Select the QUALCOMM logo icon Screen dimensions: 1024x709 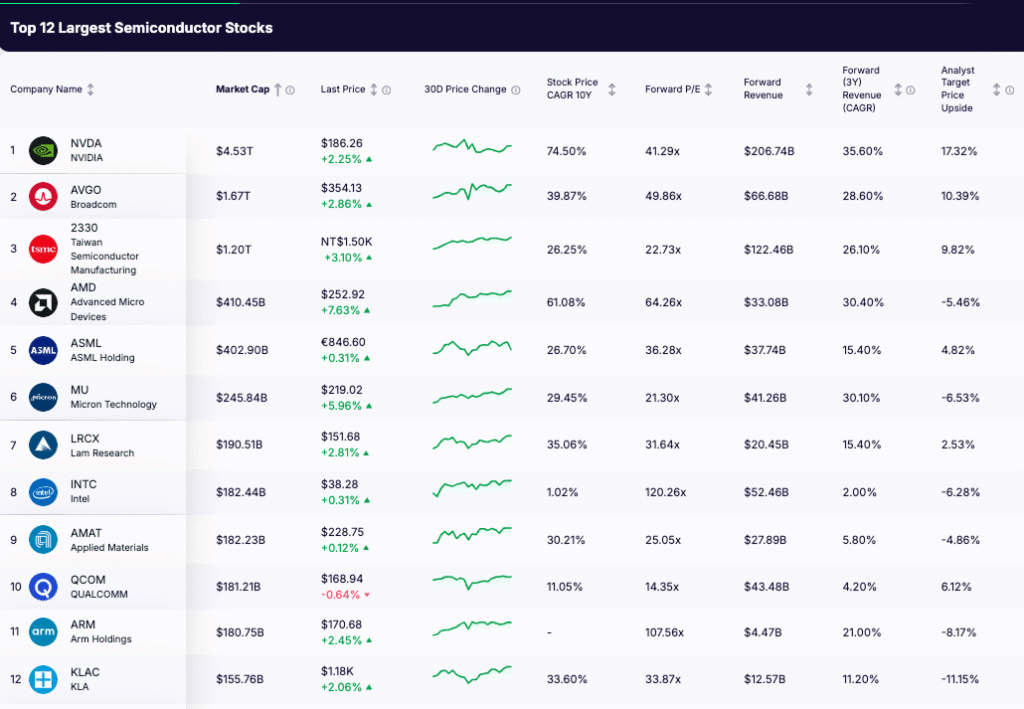42,586
